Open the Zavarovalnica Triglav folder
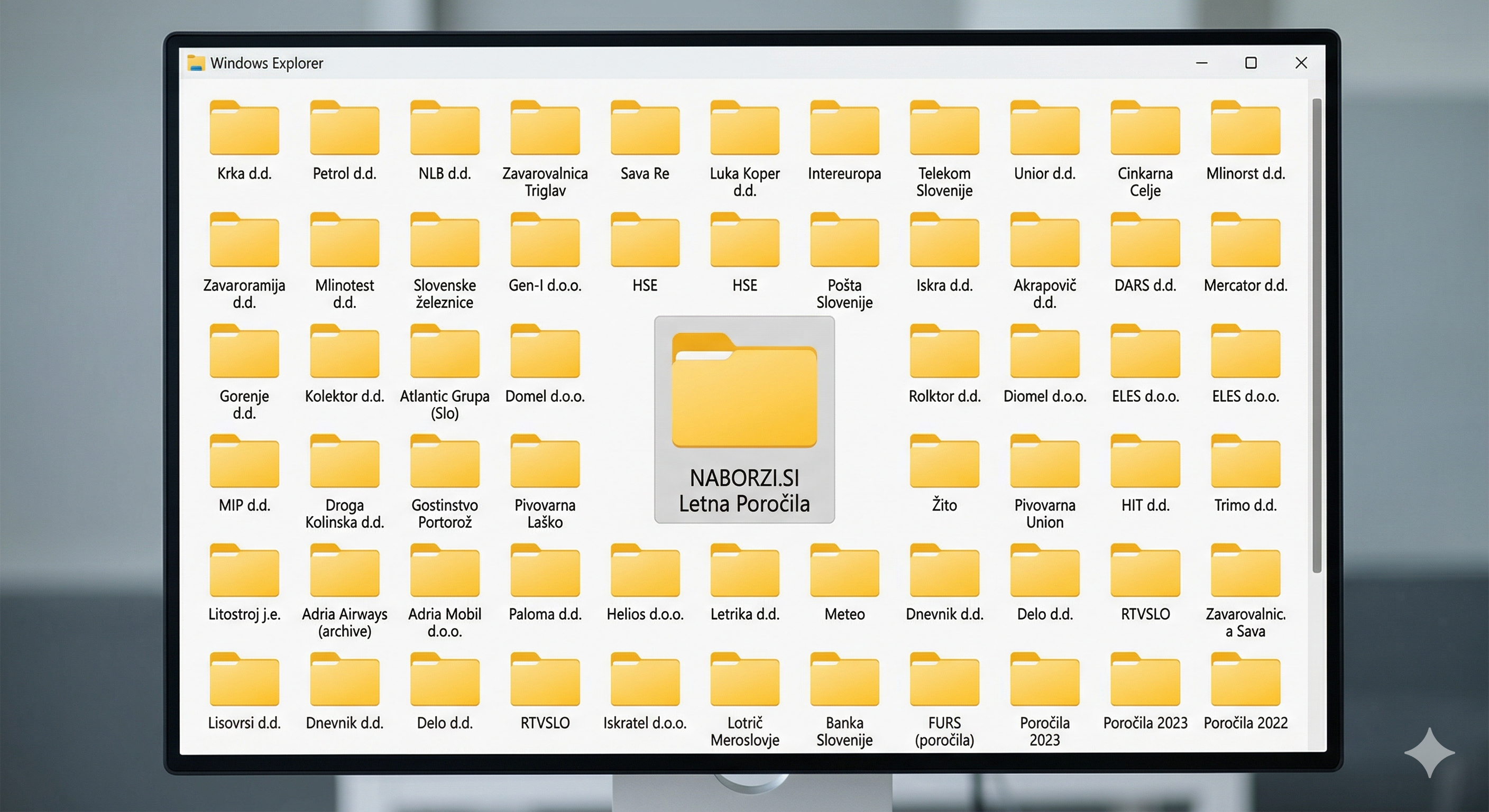Screen dimensions: 1489x812 pos(545,128)
